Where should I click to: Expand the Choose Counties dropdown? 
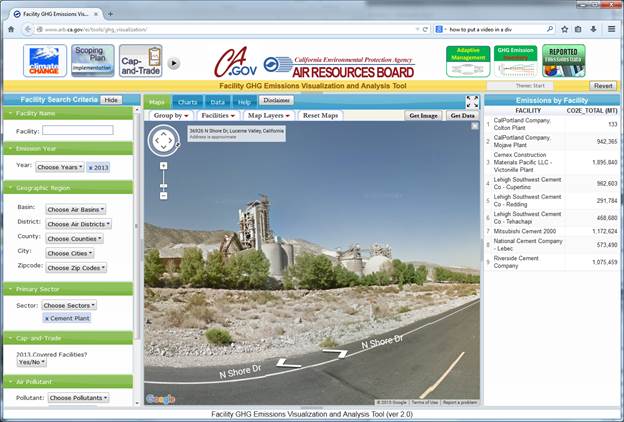click(x=74, y=238)
